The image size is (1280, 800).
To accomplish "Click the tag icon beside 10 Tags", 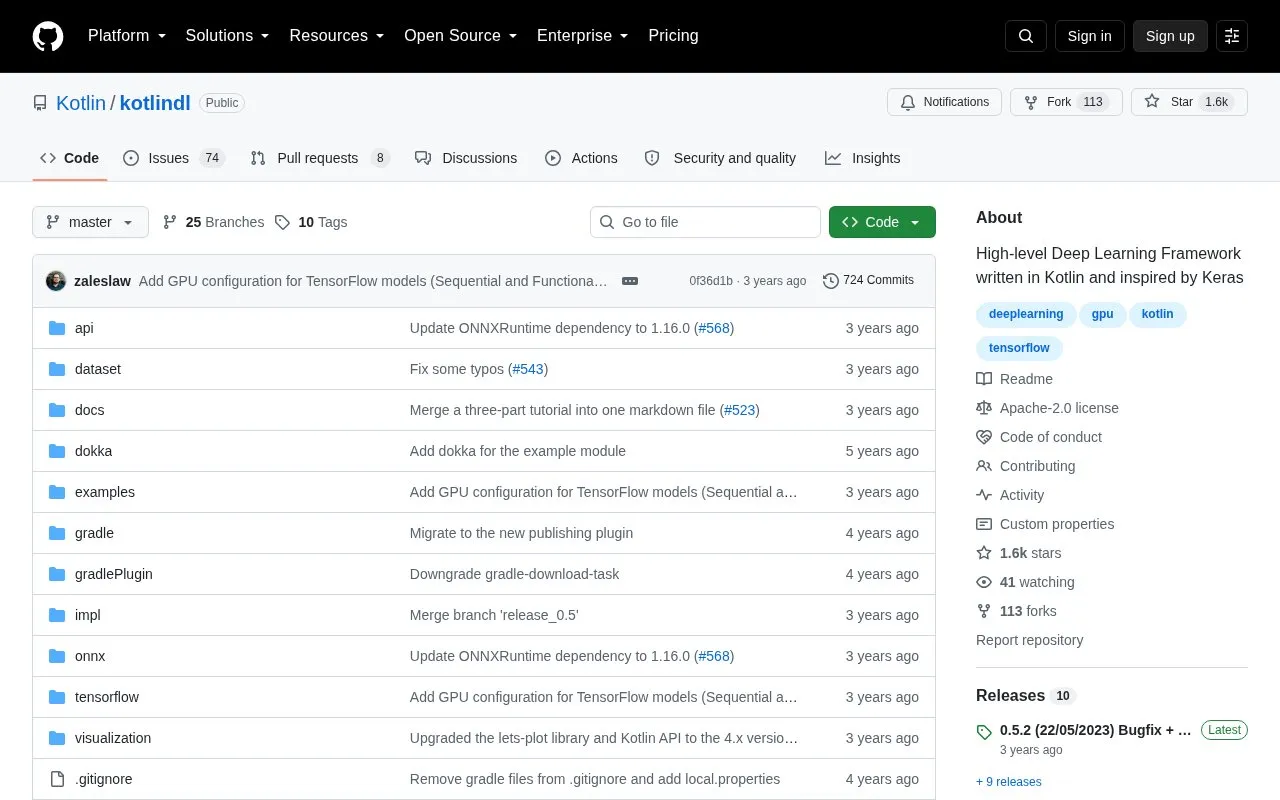I will [x=283, y=222].
